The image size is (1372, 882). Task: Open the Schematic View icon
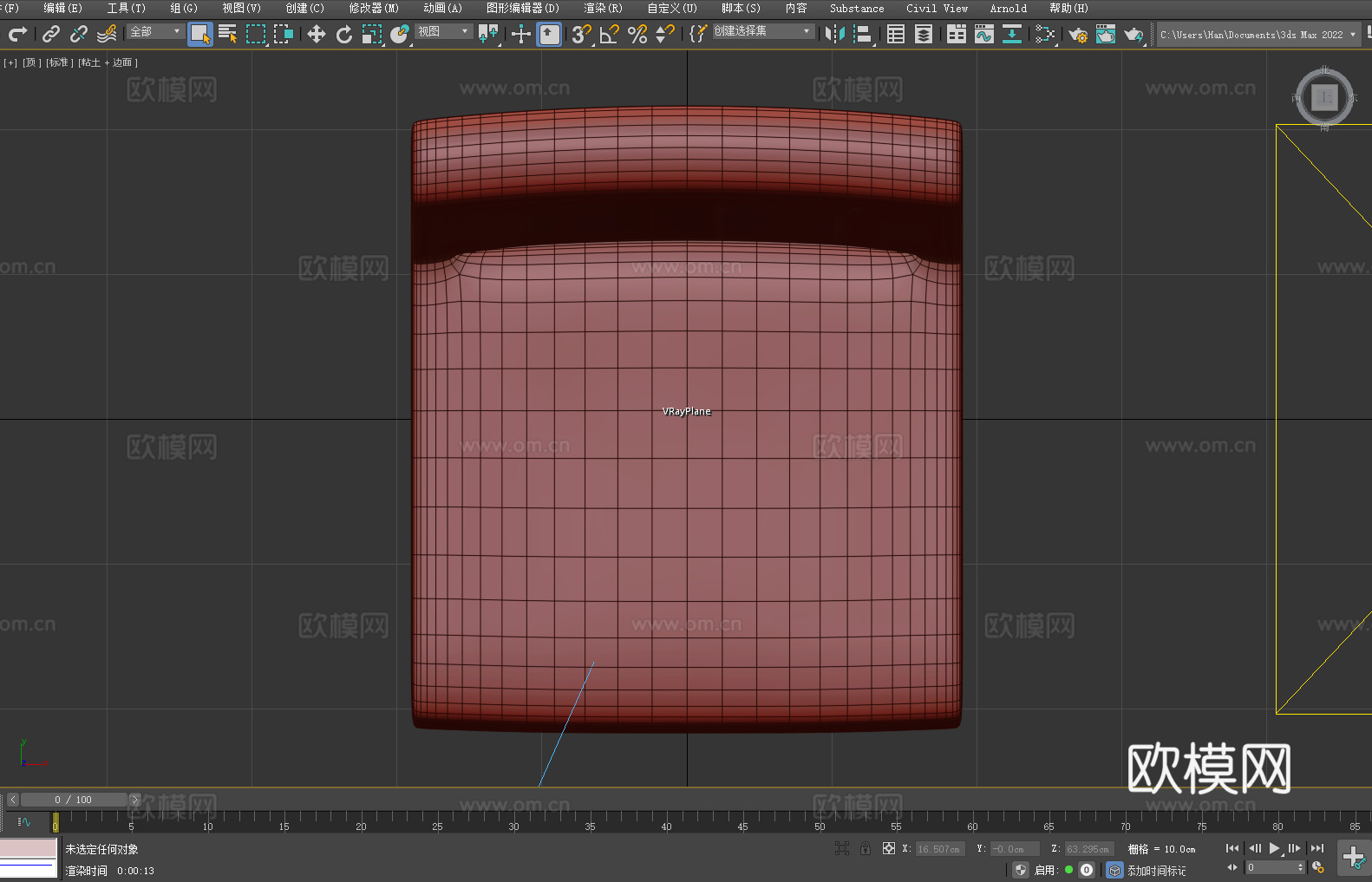[x=1045, y=34]
